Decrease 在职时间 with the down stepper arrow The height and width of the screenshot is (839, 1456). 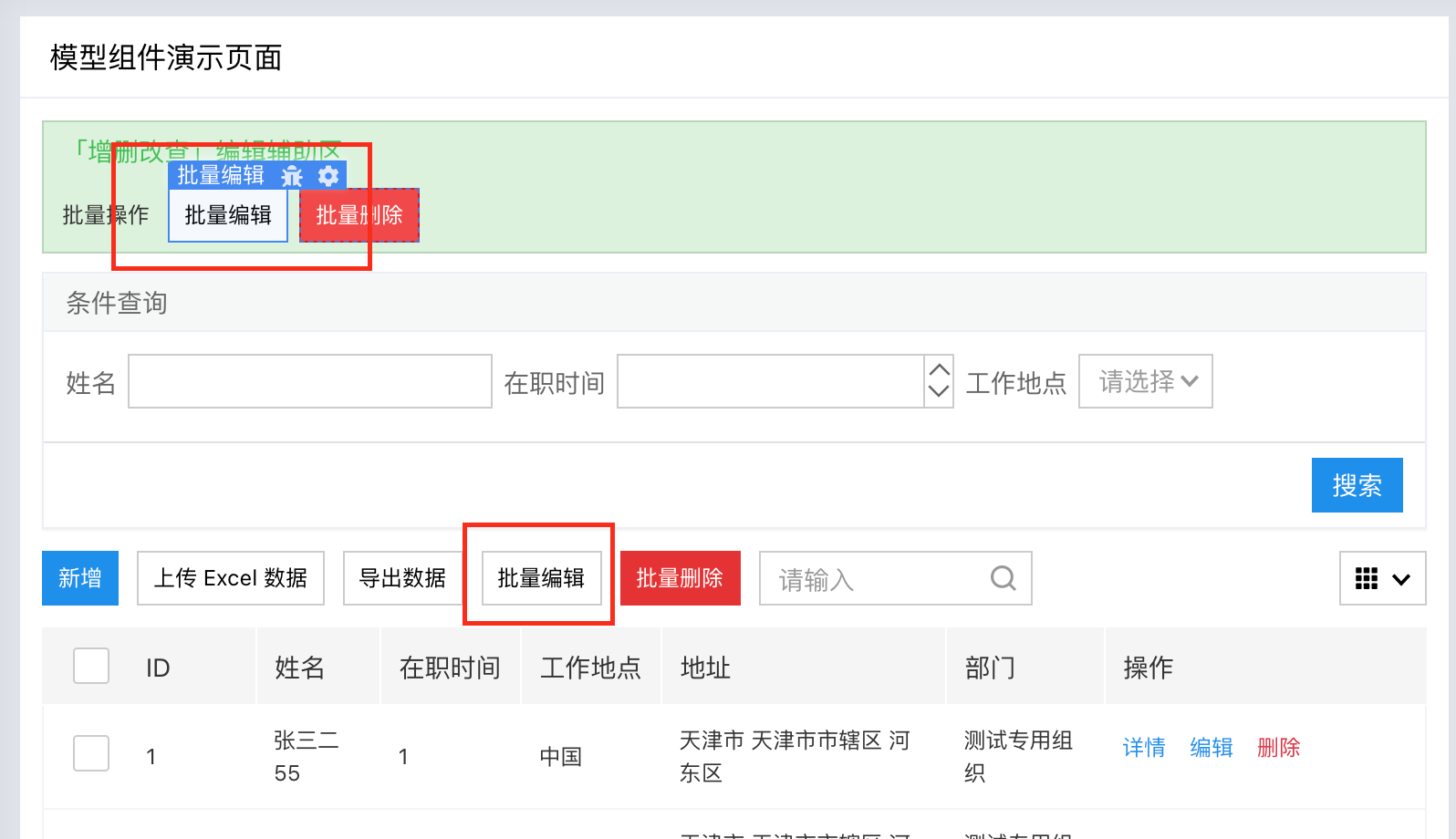tap(939, 393)
